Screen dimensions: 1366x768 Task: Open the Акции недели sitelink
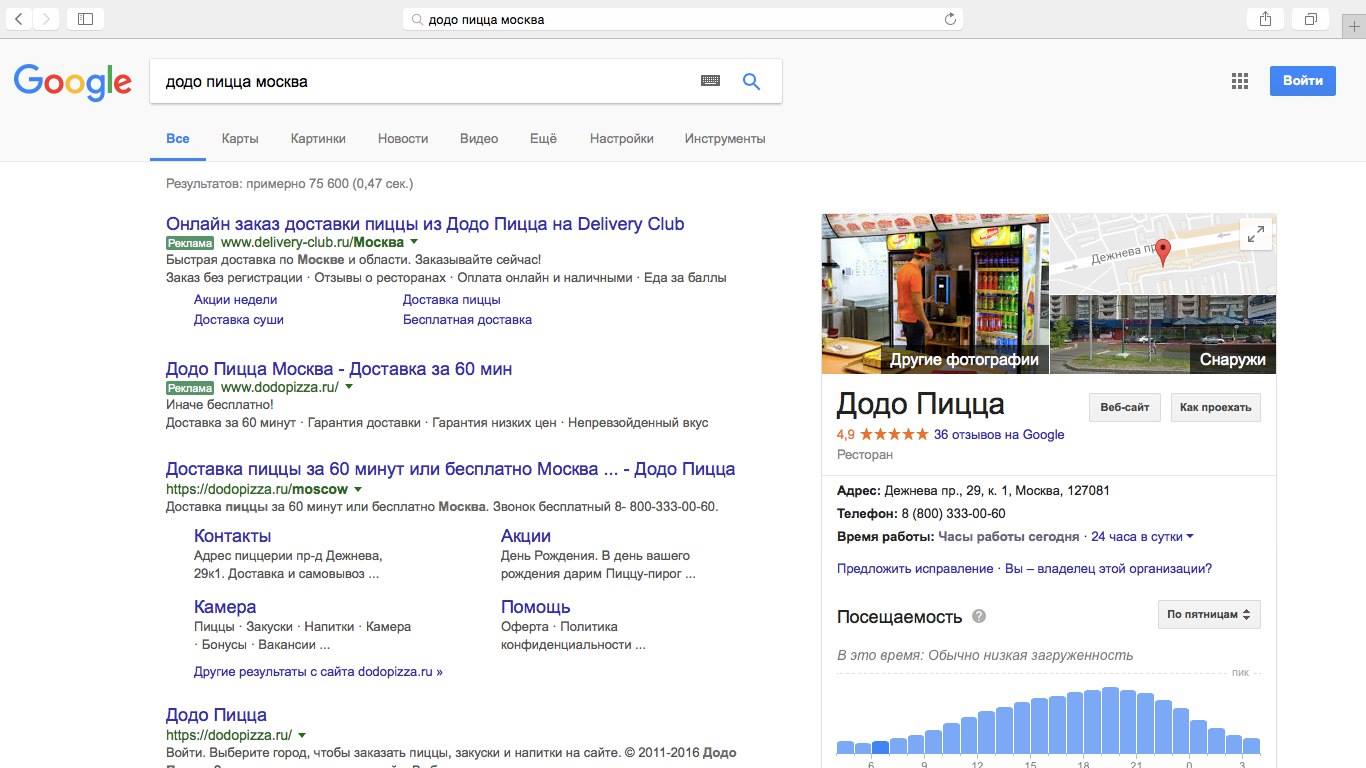pos(235,300)
